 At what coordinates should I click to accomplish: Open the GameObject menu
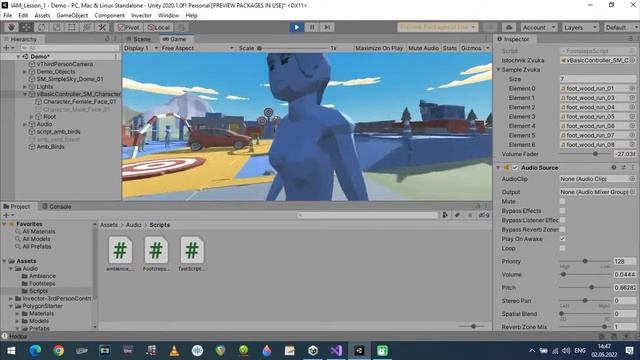tap(72, 16)
